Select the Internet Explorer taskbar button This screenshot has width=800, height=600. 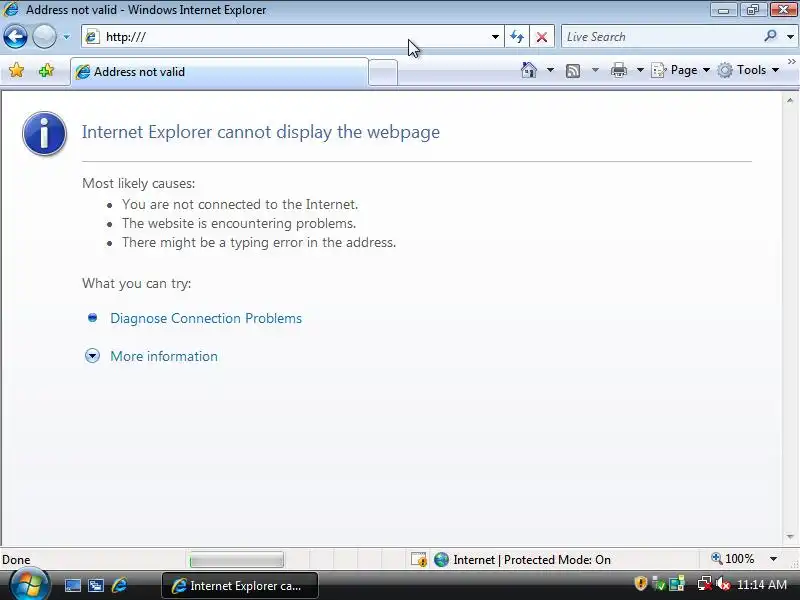coord(240,586)
